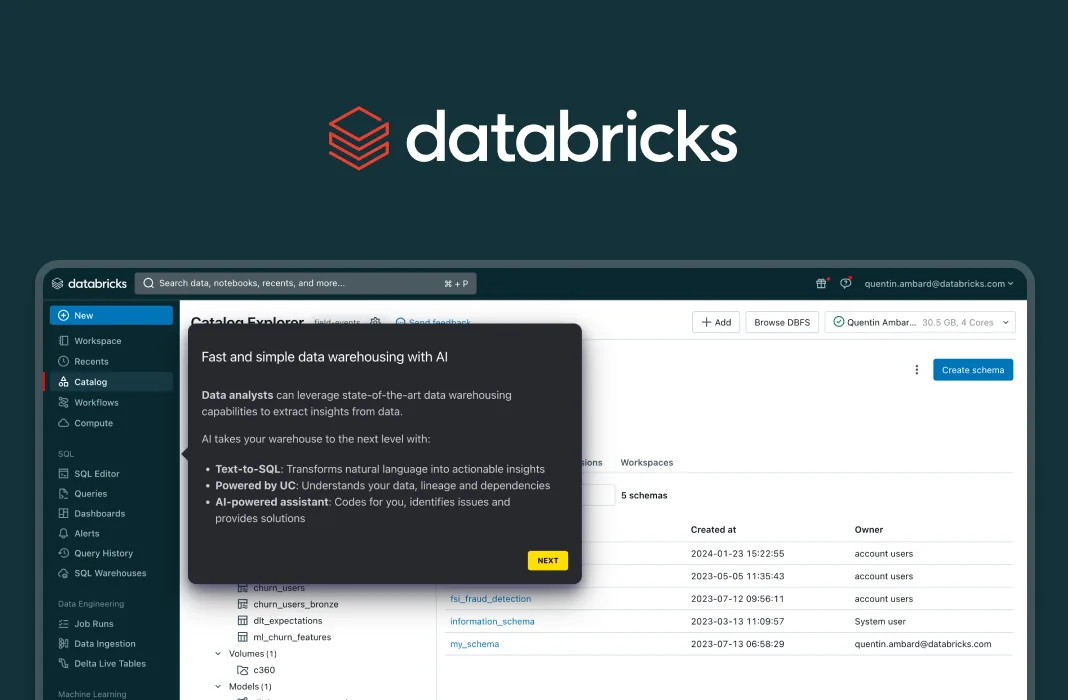1068x700 pixels.
Task: Click the Queries icon in sidebar
Action: pyautogui.click(x=63, y=494)
